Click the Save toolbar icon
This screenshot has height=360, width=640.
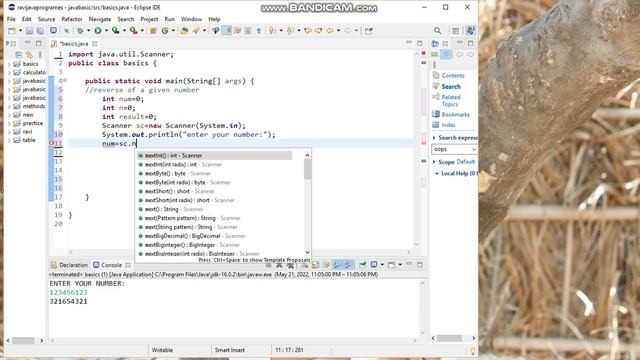29,31
